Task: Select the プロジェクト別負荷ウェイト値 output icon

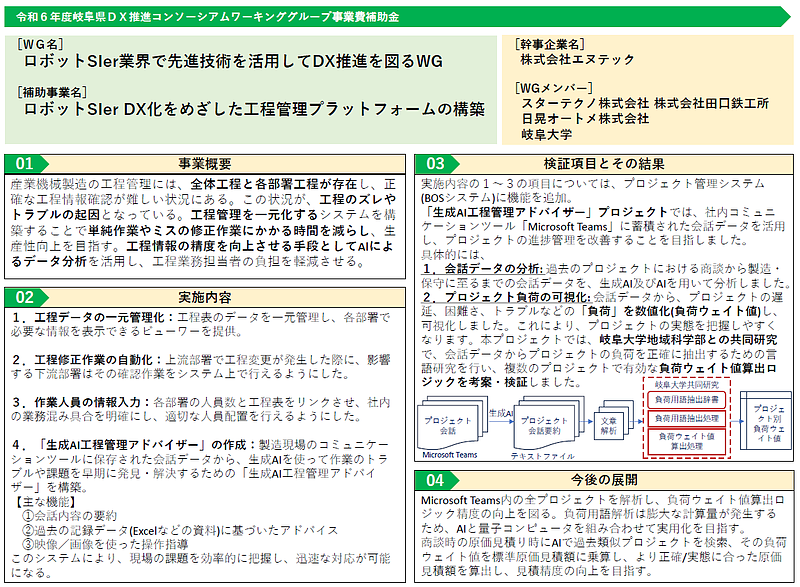Action: [x=768, y=423]
